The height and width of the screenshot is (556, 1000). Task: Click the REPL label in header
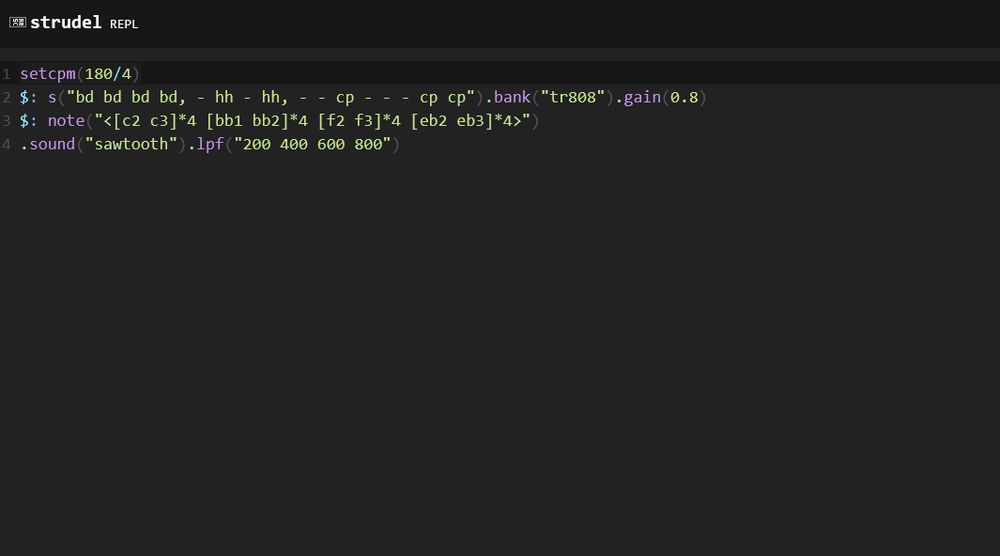coord(124,24)
